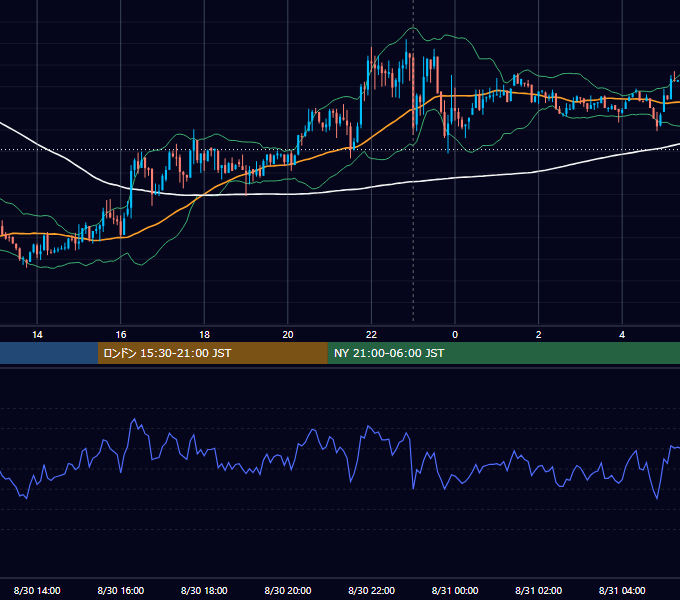Click the 8/30 22:00 date label
Screen dimensions: 680x600
371,590
